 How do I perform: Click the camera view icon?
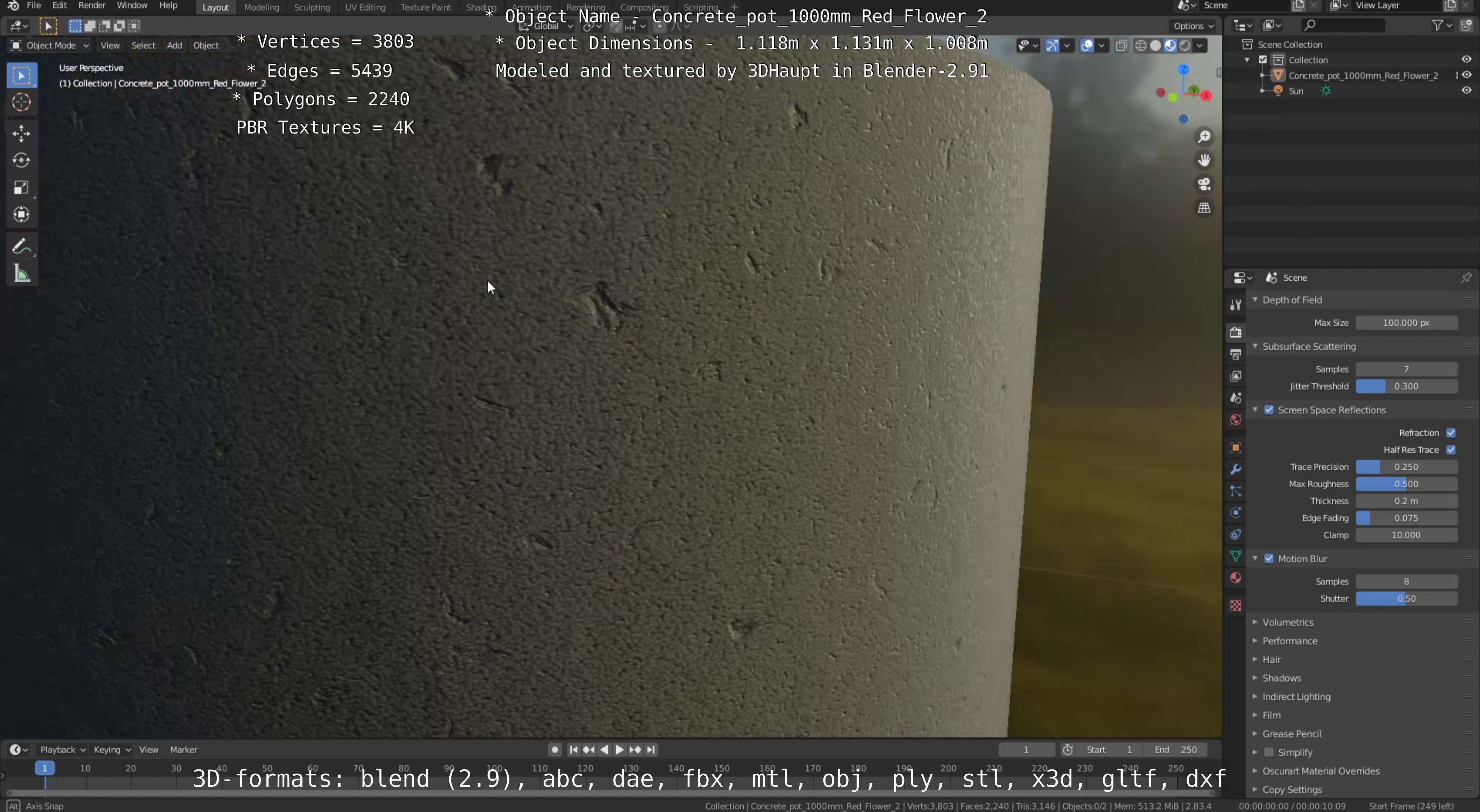pyautogui.click(x=1204, y=184)
